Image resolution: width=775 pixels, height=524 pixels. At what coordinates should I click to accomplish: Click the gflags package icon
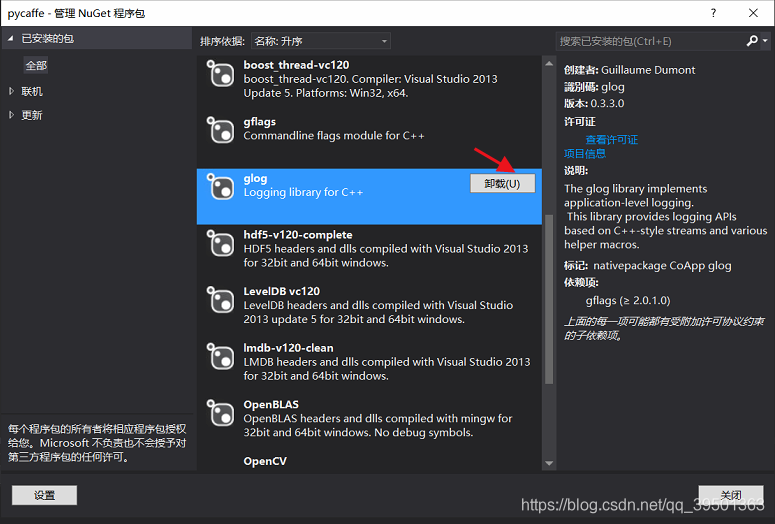point(220,130)
